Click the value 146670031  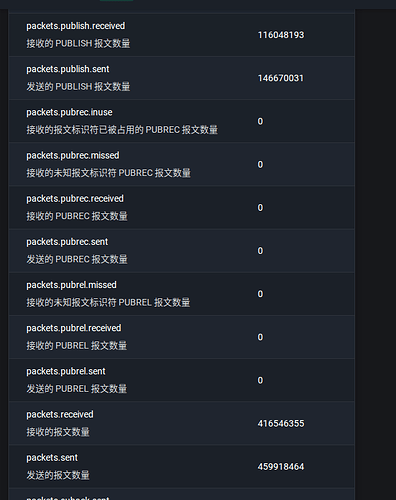281,78
